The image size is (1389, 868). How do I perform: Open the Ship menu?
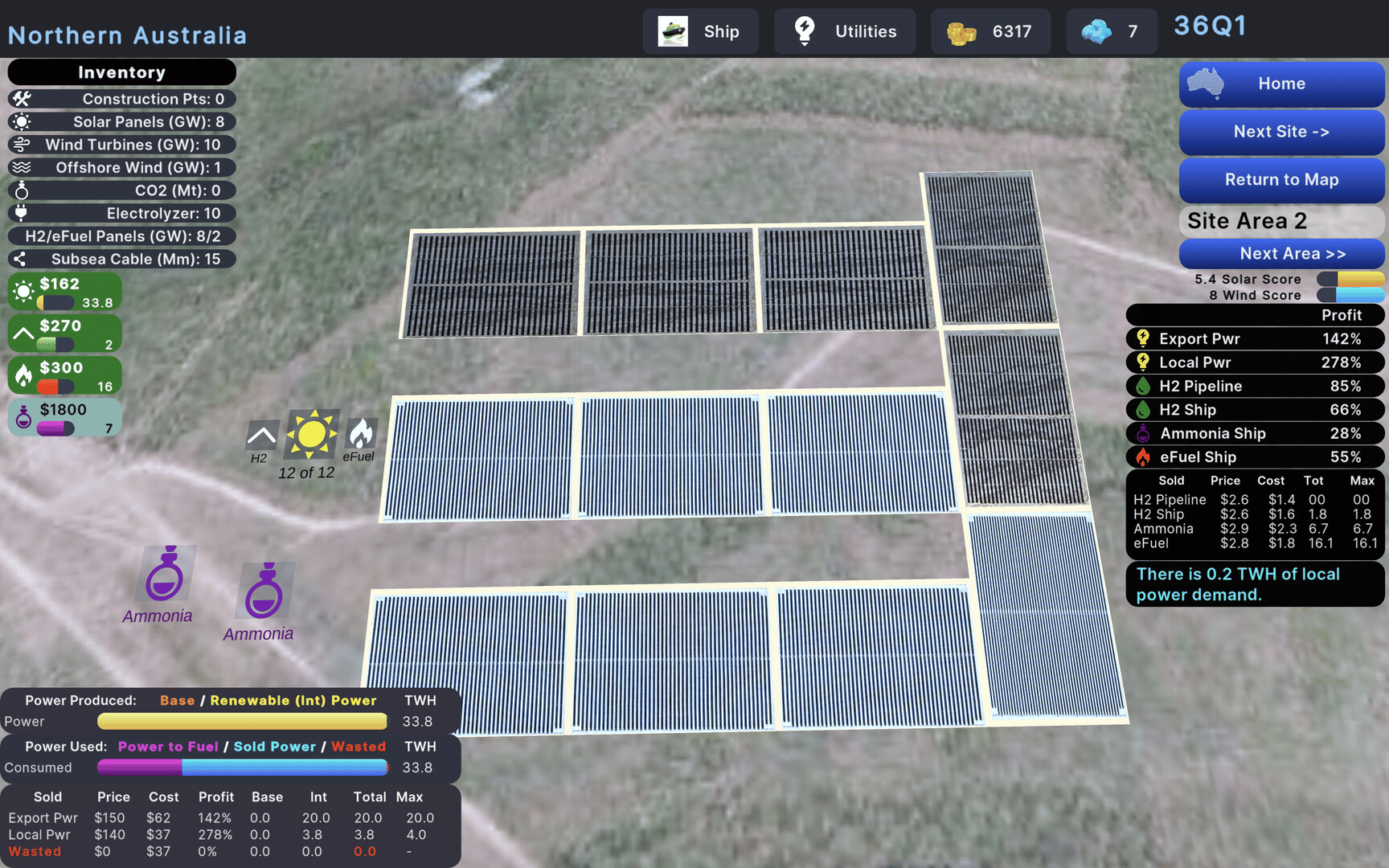pyautogui.click(x=700, y=32)
